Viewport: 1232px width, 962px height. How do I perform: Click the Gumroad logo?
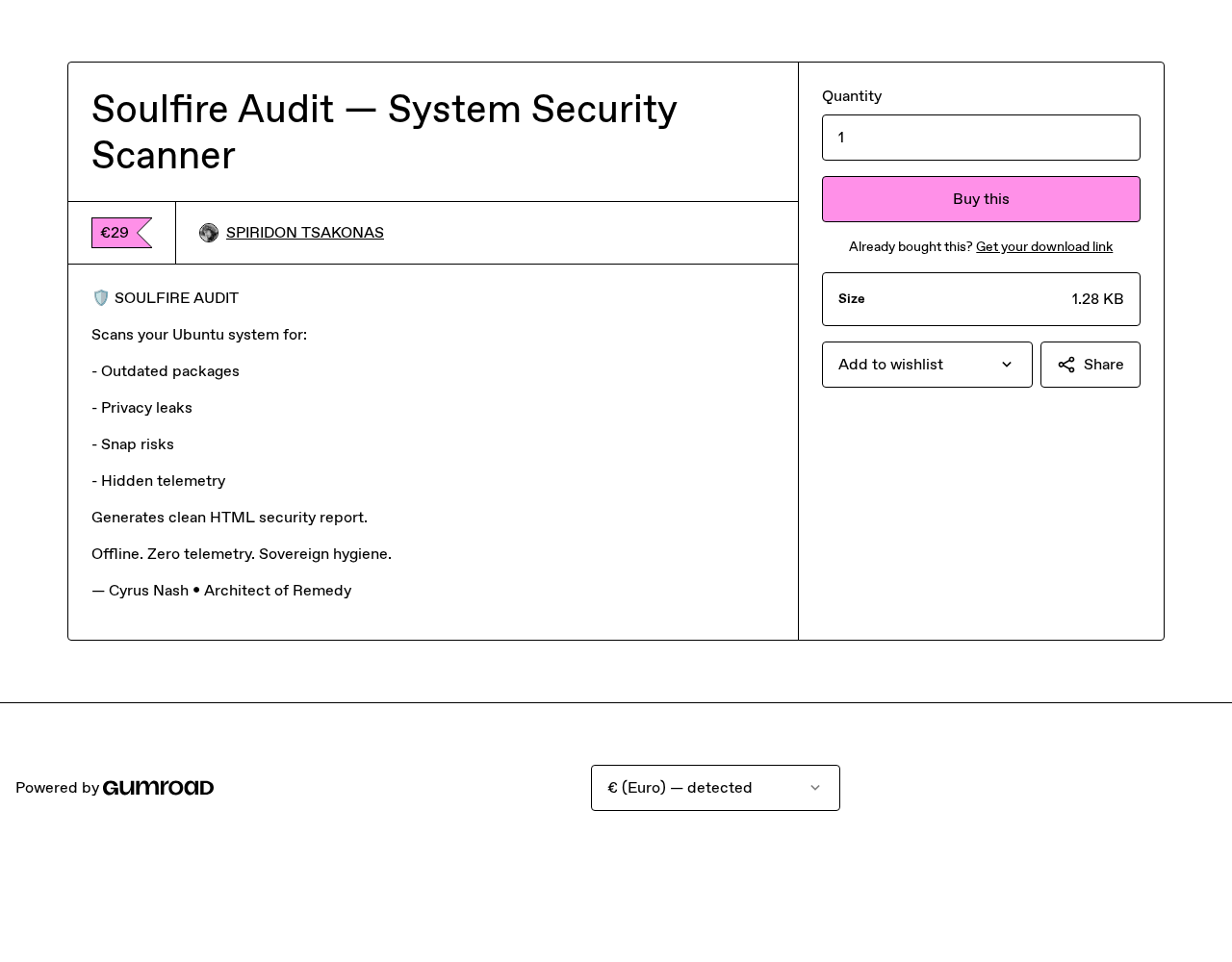tap(158, 788)
